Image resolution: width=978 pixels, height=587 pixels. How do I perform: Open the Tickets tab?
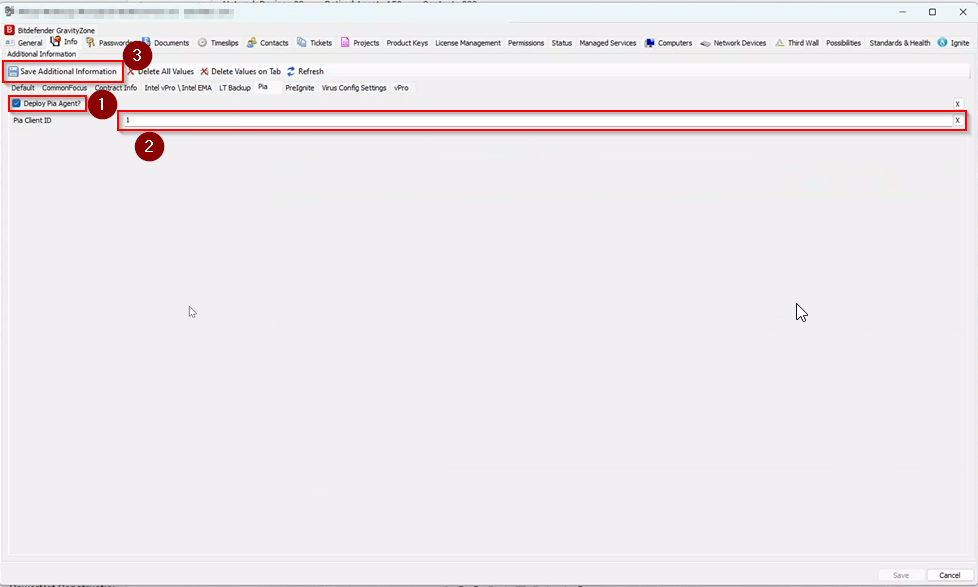coord(315,43)
